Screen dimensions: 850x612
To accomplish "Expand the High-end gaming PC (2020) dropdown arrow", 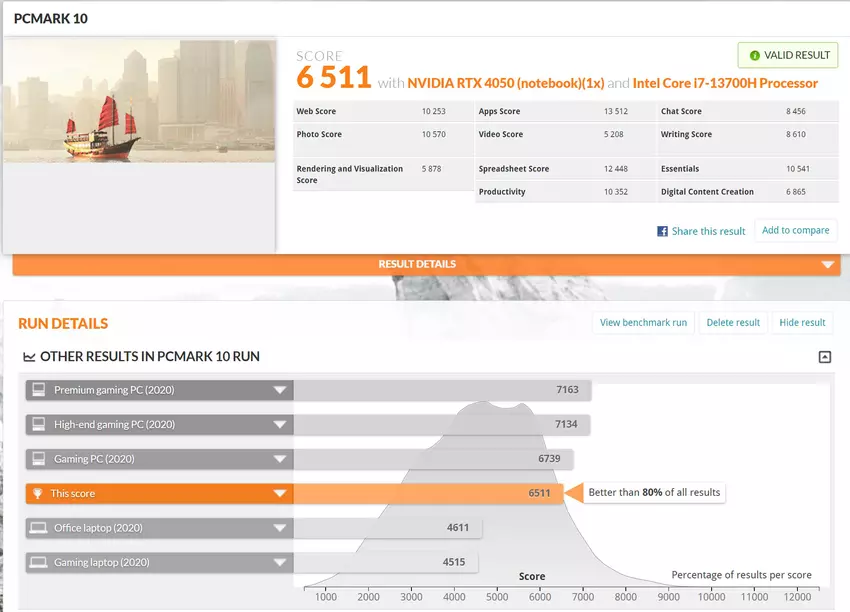I will pyautogui.click(x=280, y=424).
